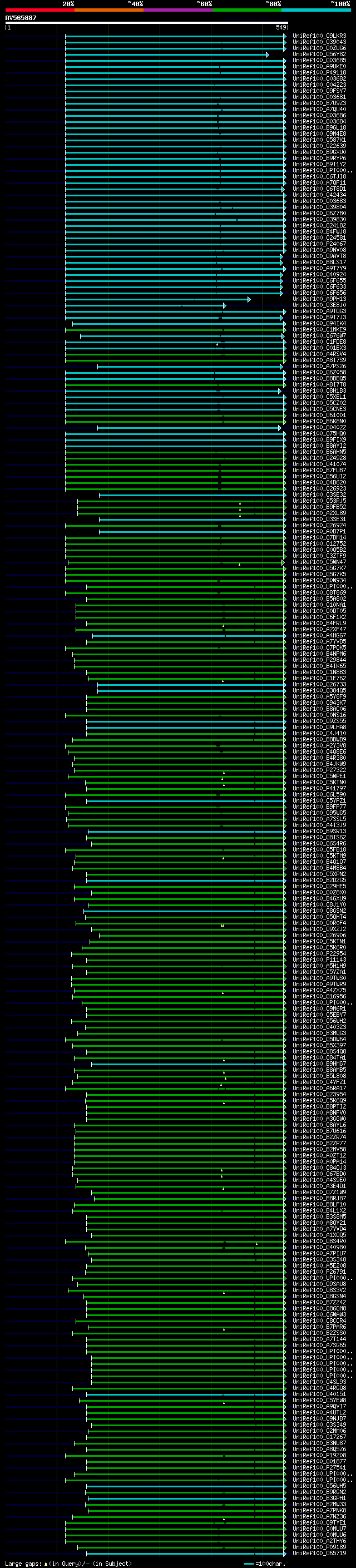
Task: Select hit UniRef100_C5YEW8
Action: [319, 1401]
